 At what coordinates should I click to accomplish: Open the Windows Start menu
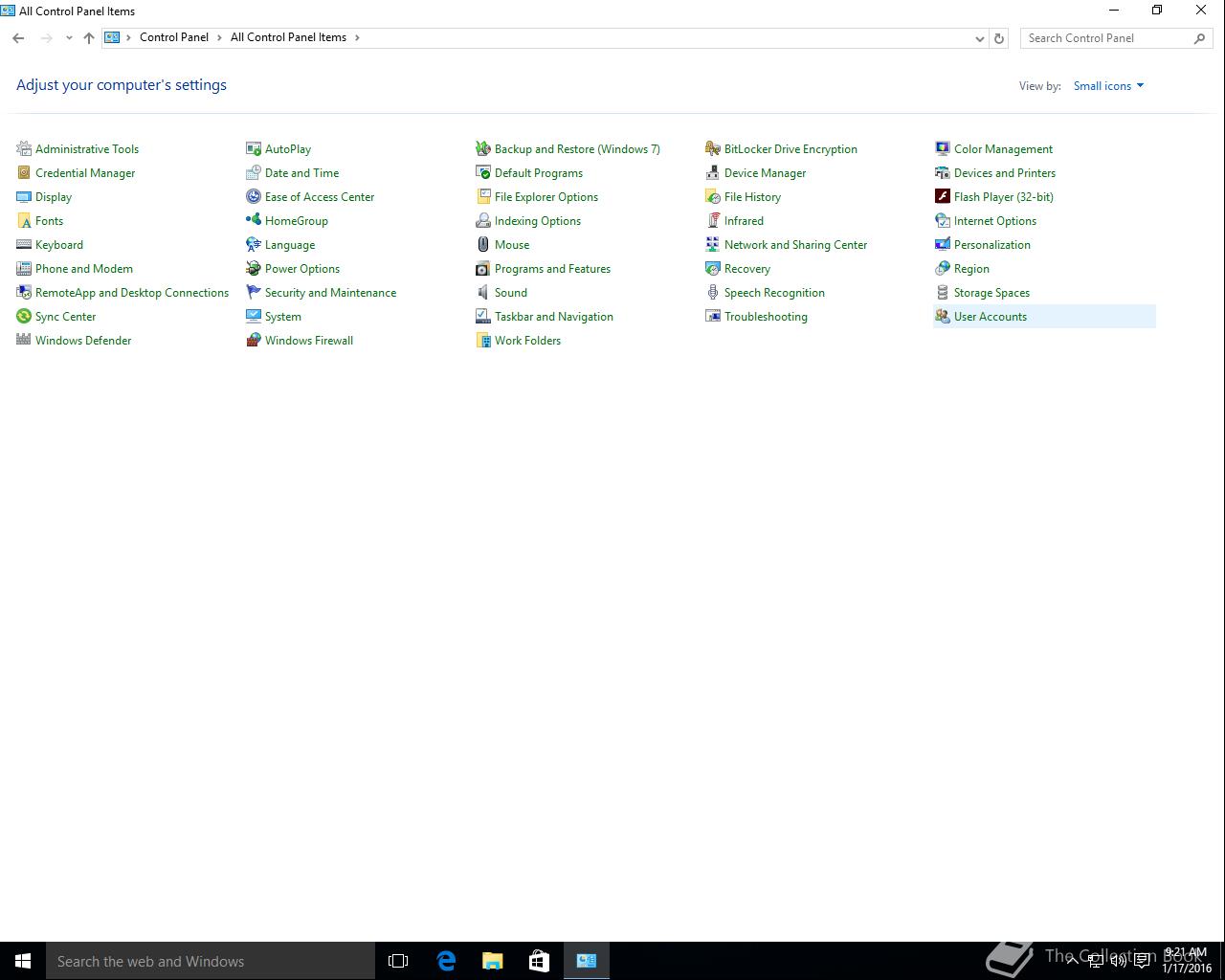pyautogui.click(x=23, y=961)
